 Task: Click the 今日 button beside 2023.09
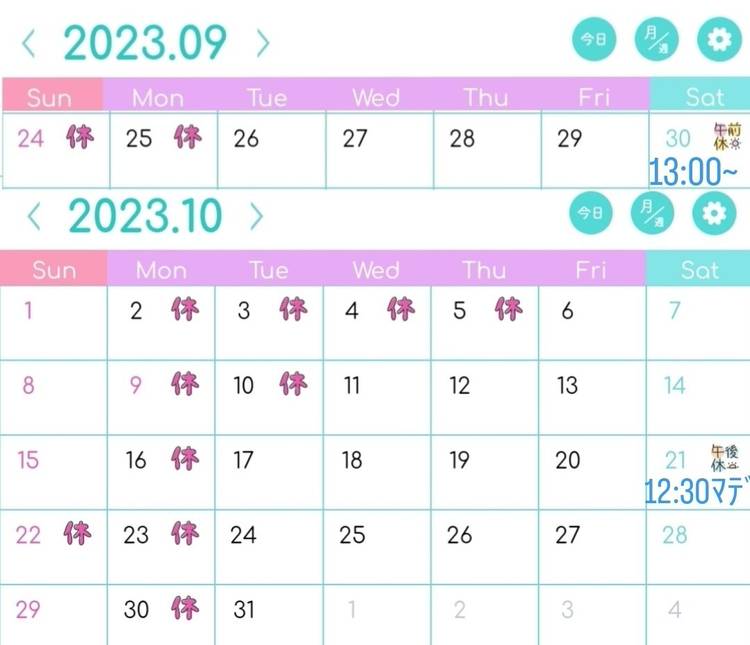click(x=591, y=40)
